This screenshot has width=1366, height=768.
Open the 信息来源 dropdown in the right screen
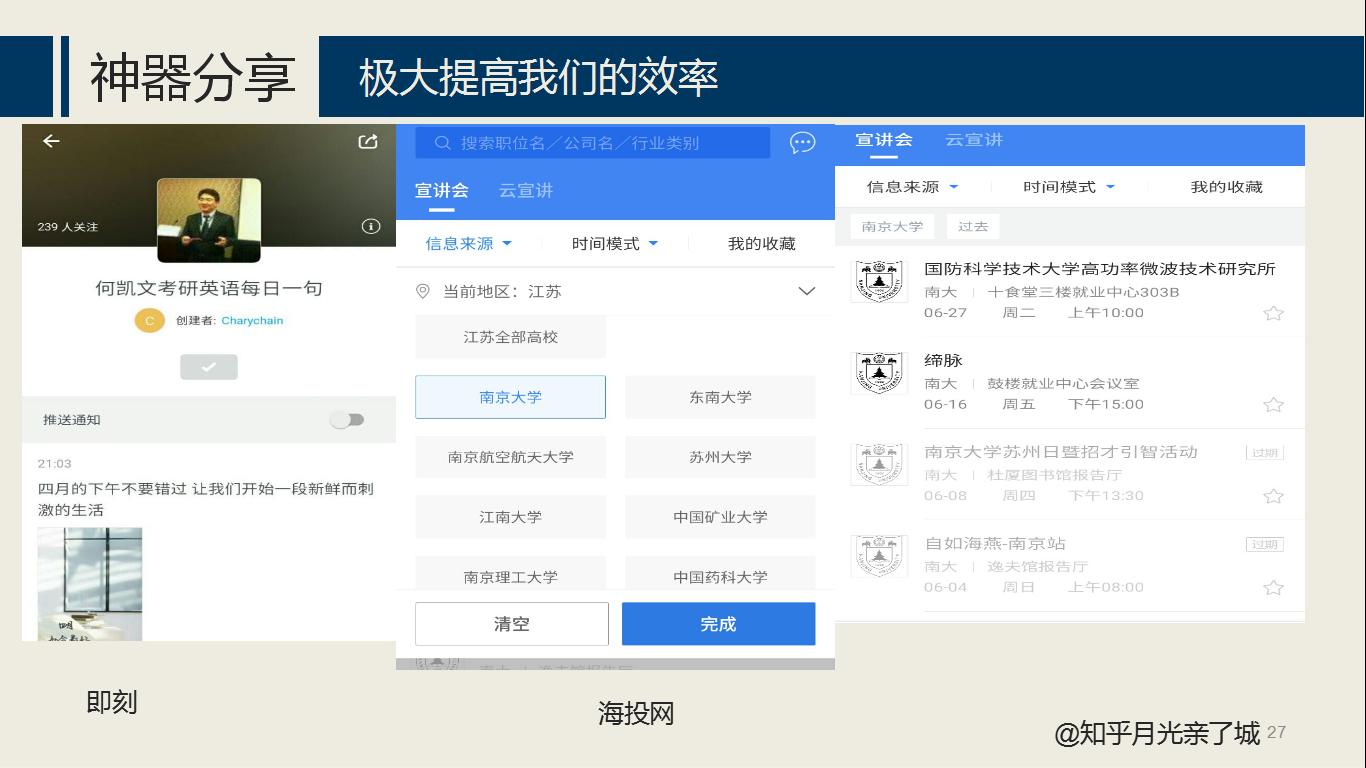(x=912, y=187)
